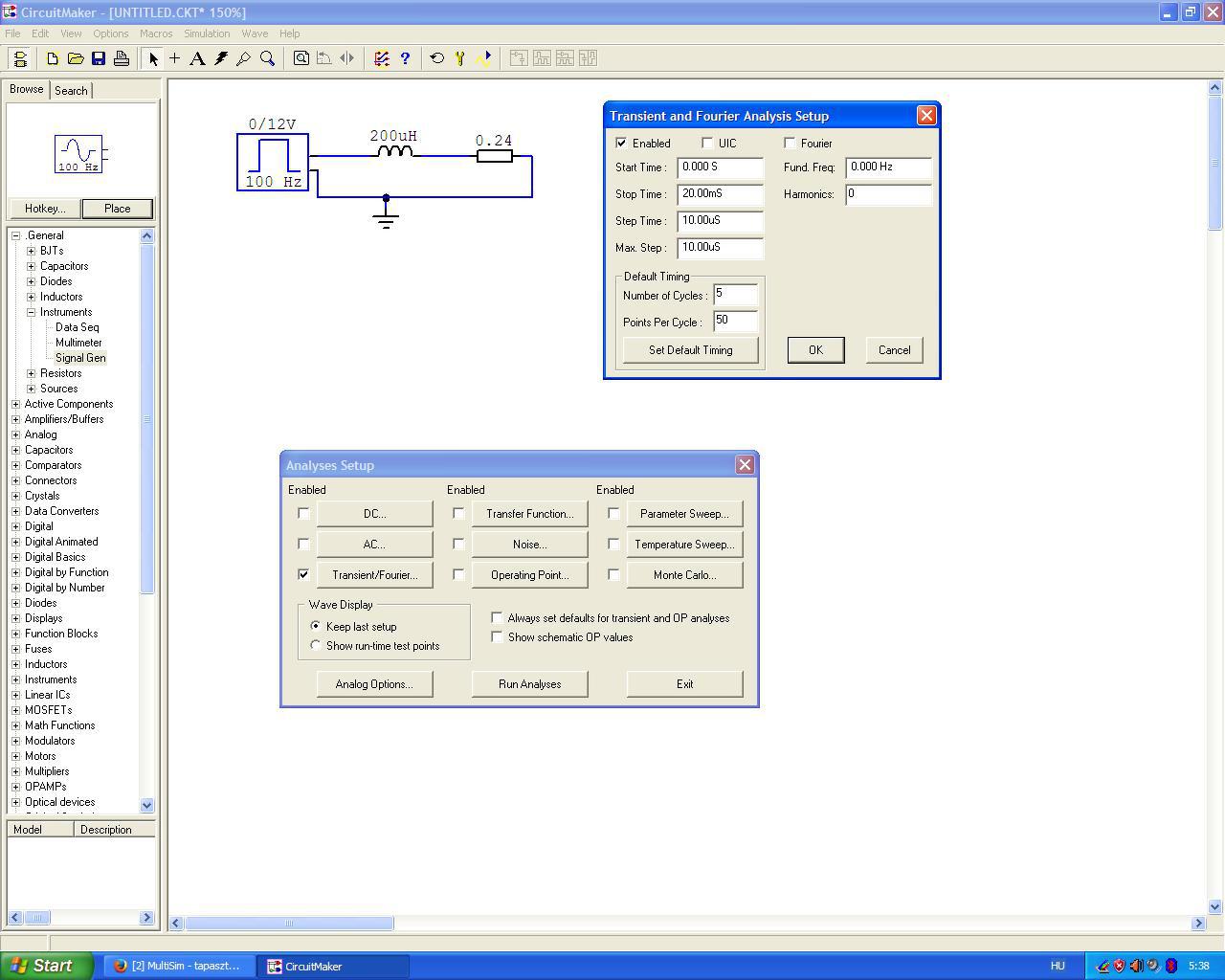Open Analog Options
The image size is (1225, 980).
click(x=375, y=684)
